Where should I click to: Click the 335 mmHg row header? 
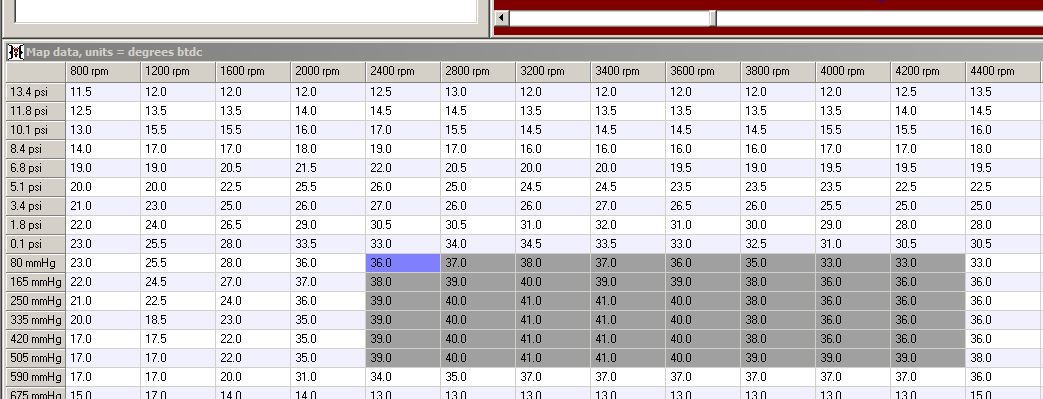(36, 320)
